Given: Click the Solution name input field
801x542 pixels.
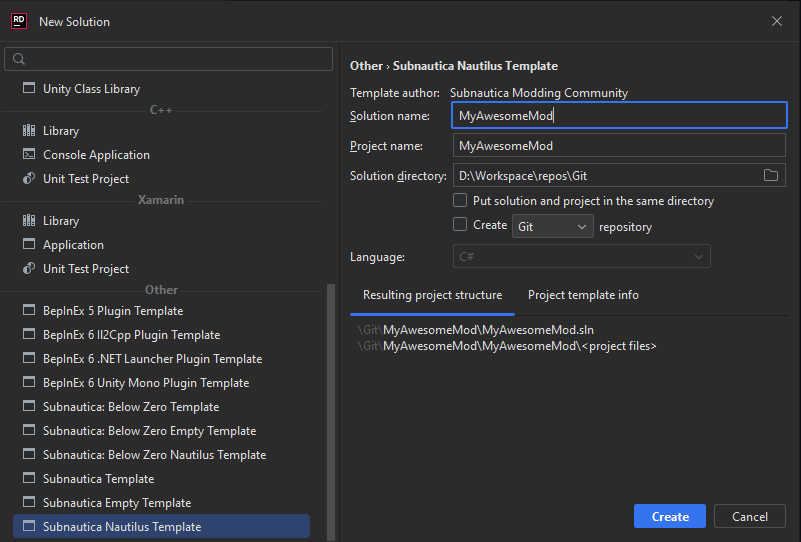Looking at the screenshot, I should click(x=618, y=116).
